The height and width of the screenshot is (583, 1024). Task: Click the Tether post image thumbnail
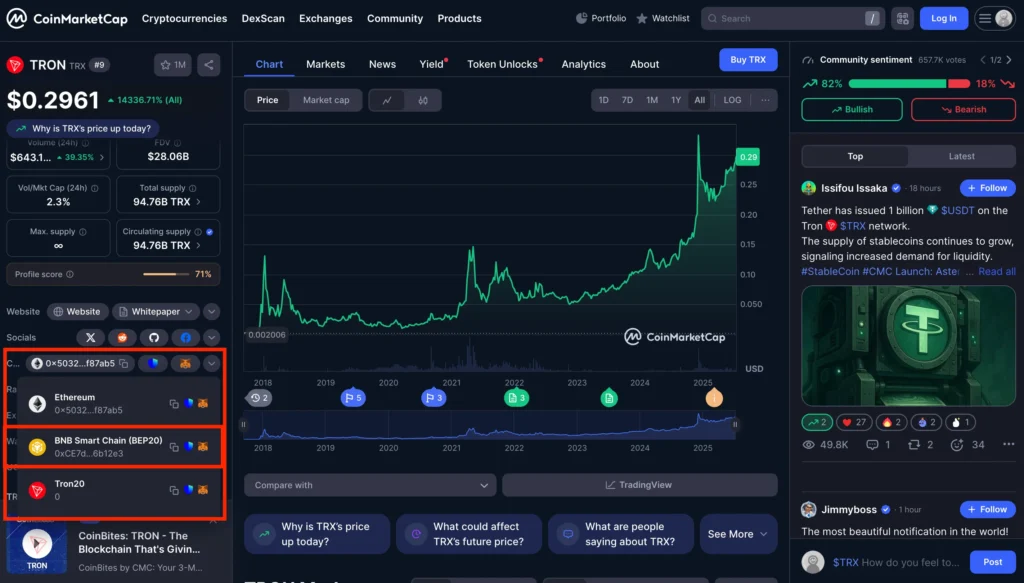point(908,345)
